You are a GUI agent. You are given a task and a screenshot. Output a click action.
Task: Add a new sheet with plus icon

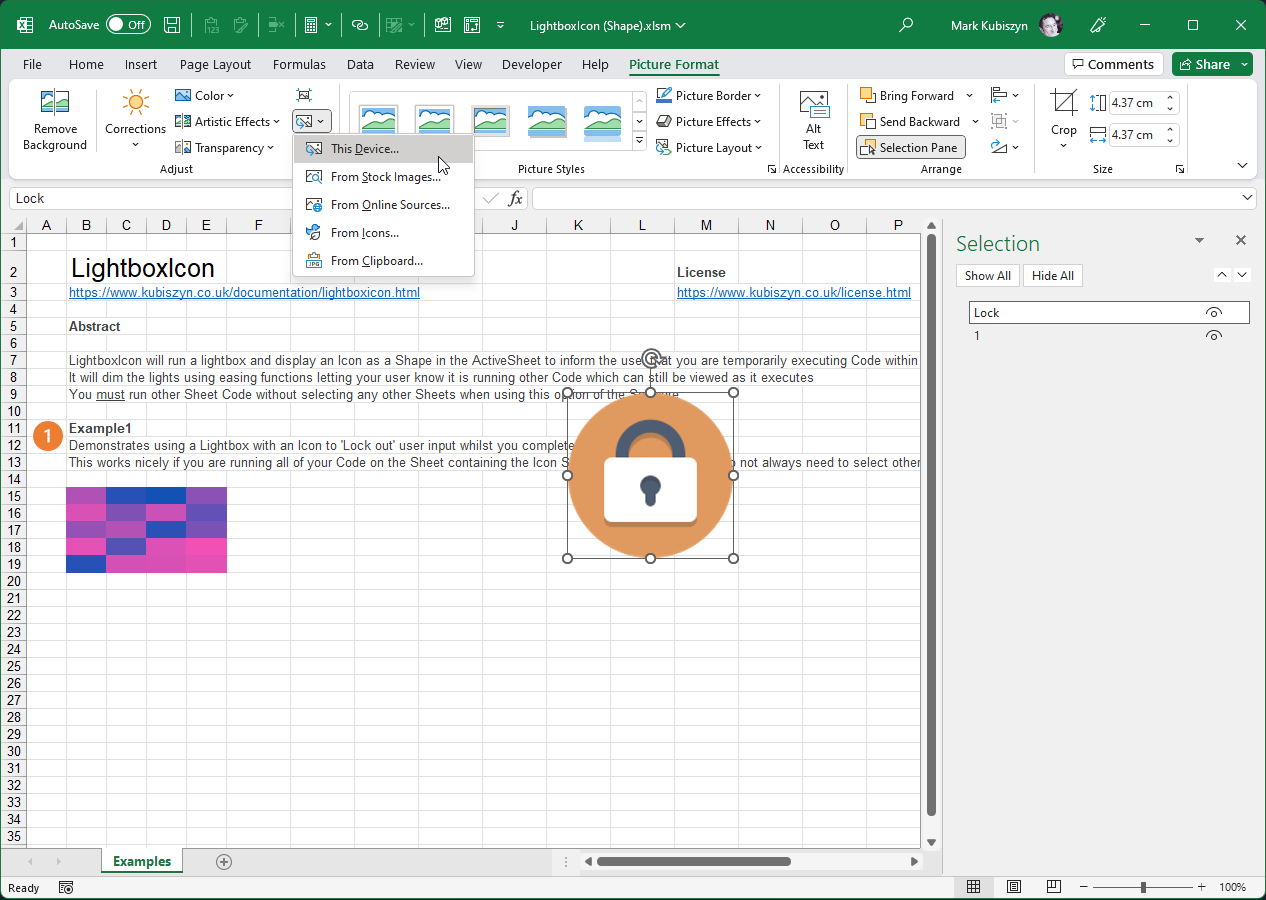click(x=224, y=861)
